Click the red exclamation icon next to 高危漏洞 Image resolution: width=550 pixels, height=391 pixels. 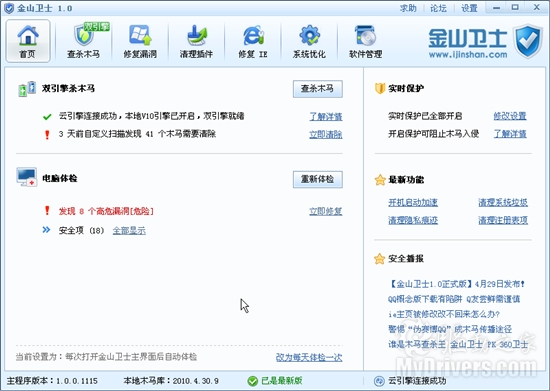click(x=47, y=211)
